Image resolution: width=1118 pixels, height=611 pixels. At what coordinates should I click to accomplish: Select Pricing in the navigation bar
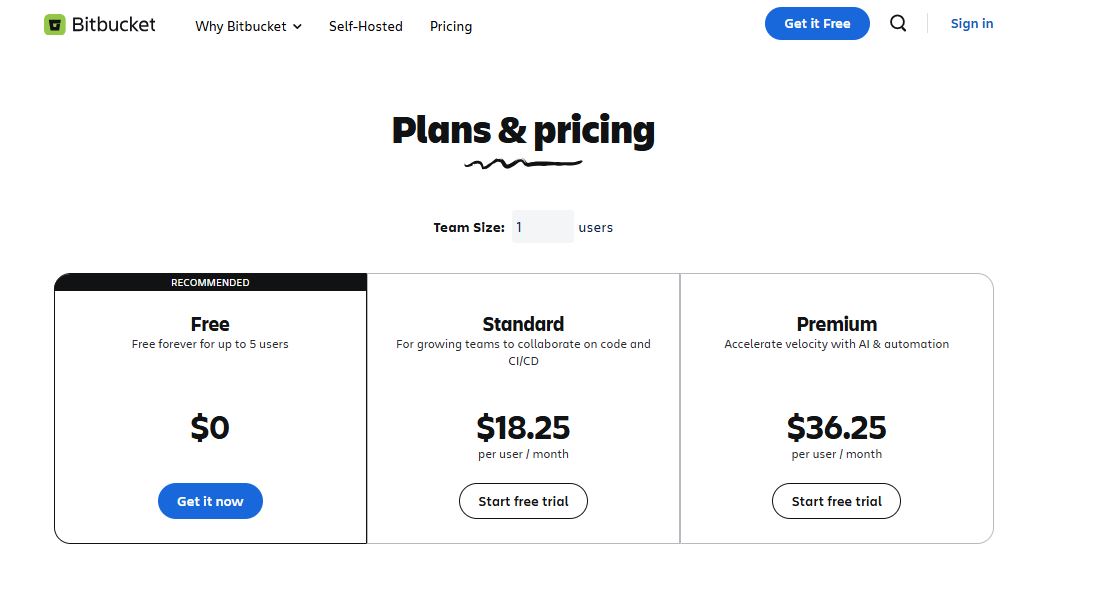pyautogui.click(x=450, y=27)
